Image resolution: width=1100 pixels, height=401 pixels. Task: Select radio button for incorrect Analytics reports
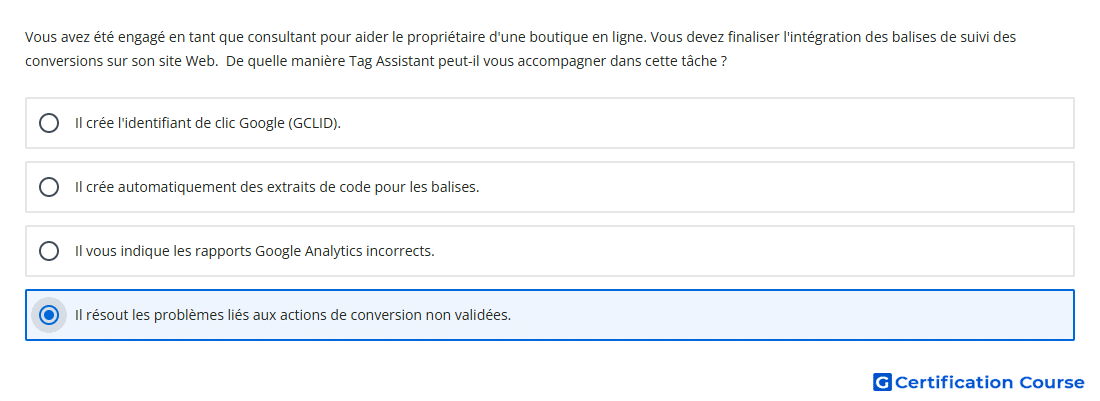[49, 251]
